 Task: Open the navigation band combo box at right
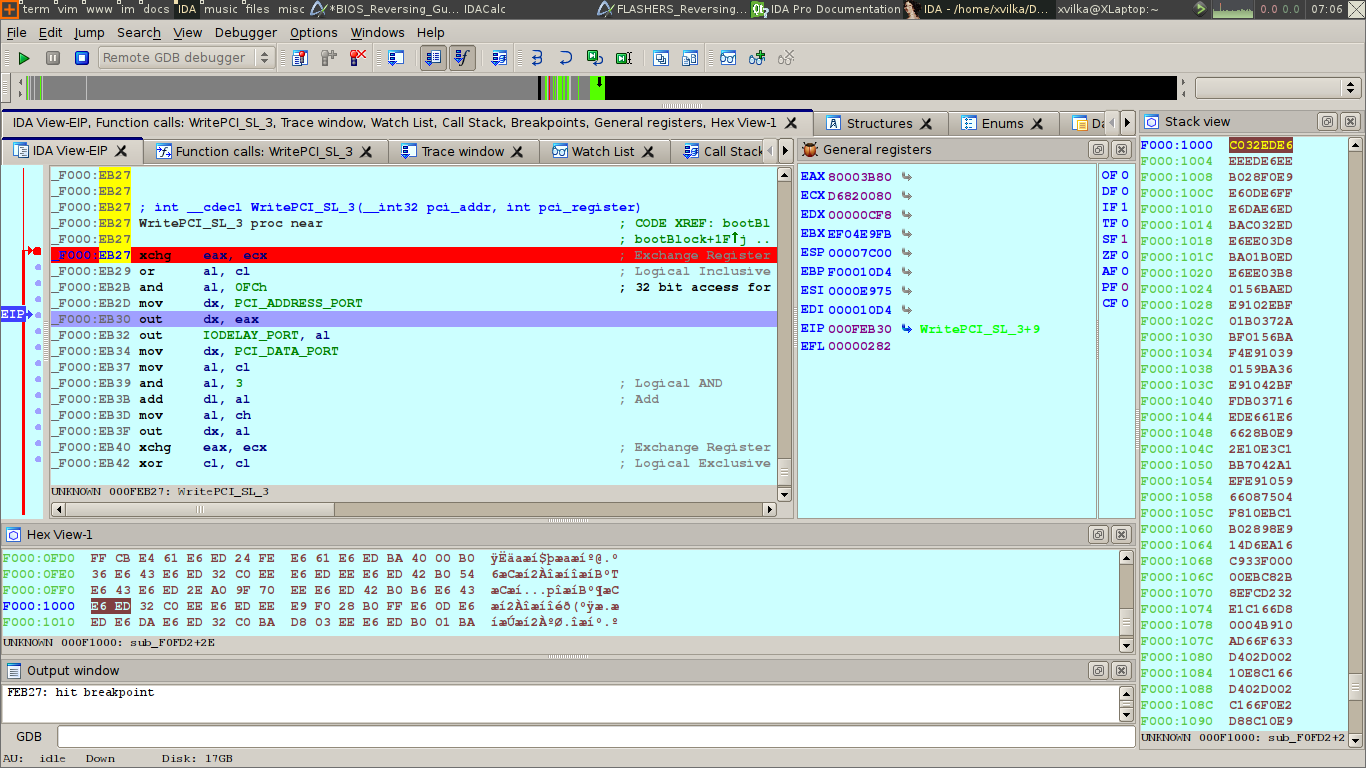click(x=1277, y=88)
